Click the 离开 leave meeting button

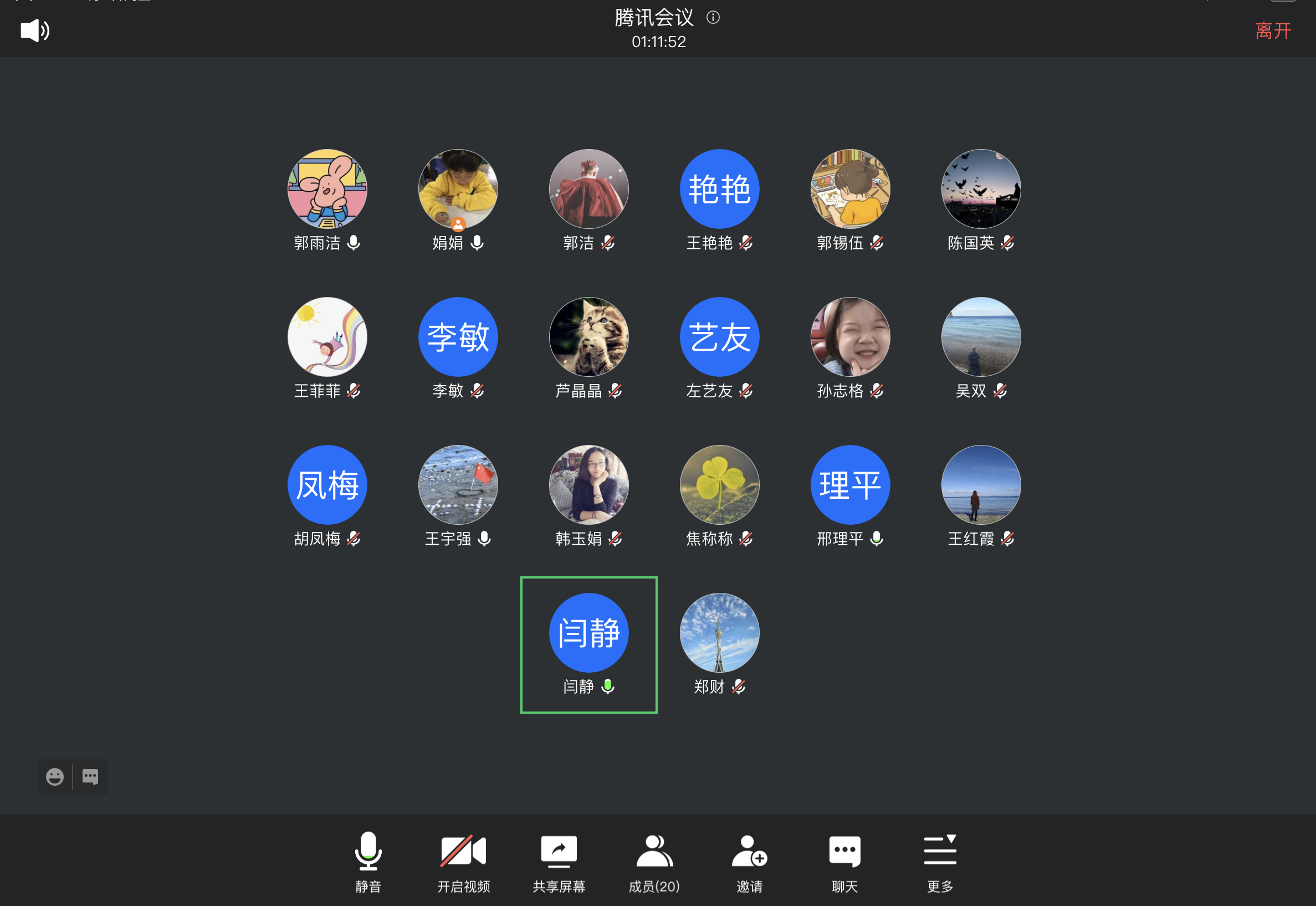point(1273,30)
